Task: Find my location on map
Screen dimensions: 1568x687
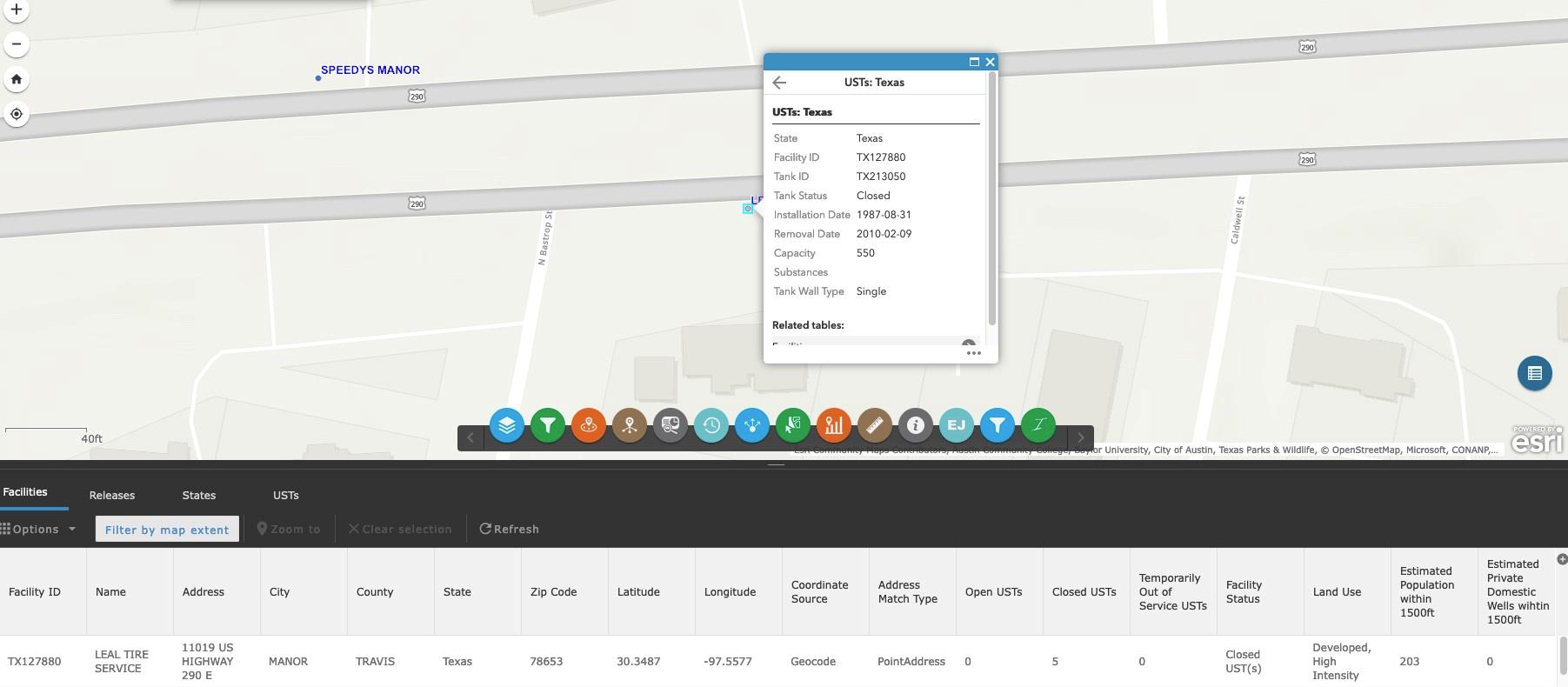Action: [17, 114]
